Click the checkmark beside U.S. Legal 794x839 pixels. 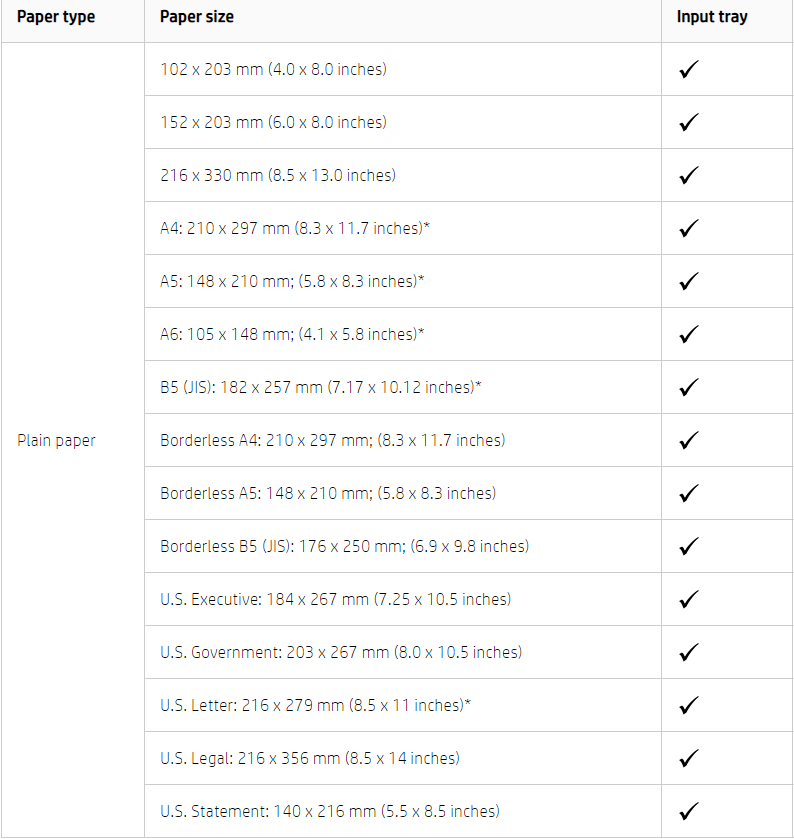tap(689, 758)
